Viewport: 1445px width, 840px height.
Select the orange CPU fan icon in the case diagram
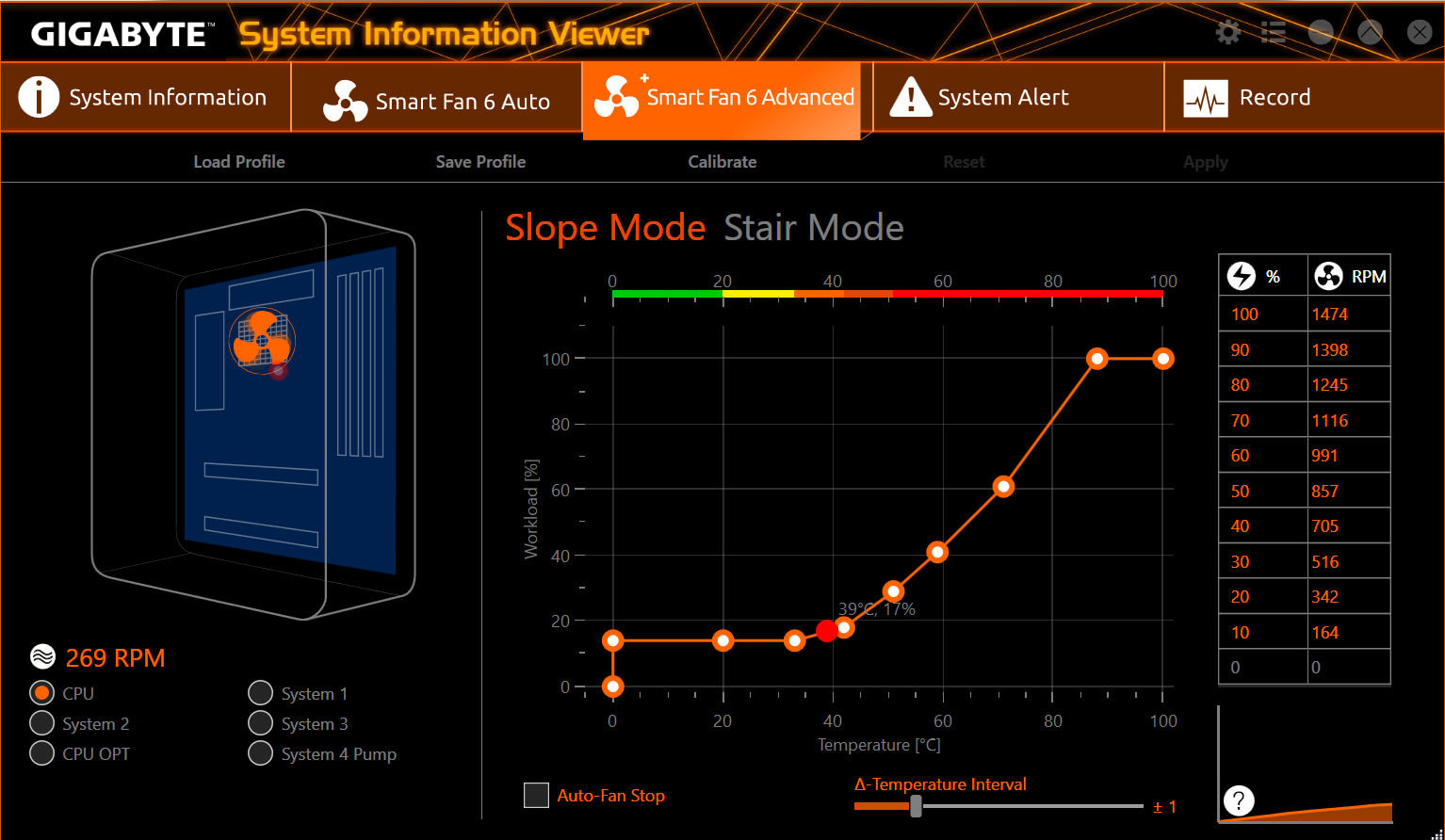pos(262,339)
